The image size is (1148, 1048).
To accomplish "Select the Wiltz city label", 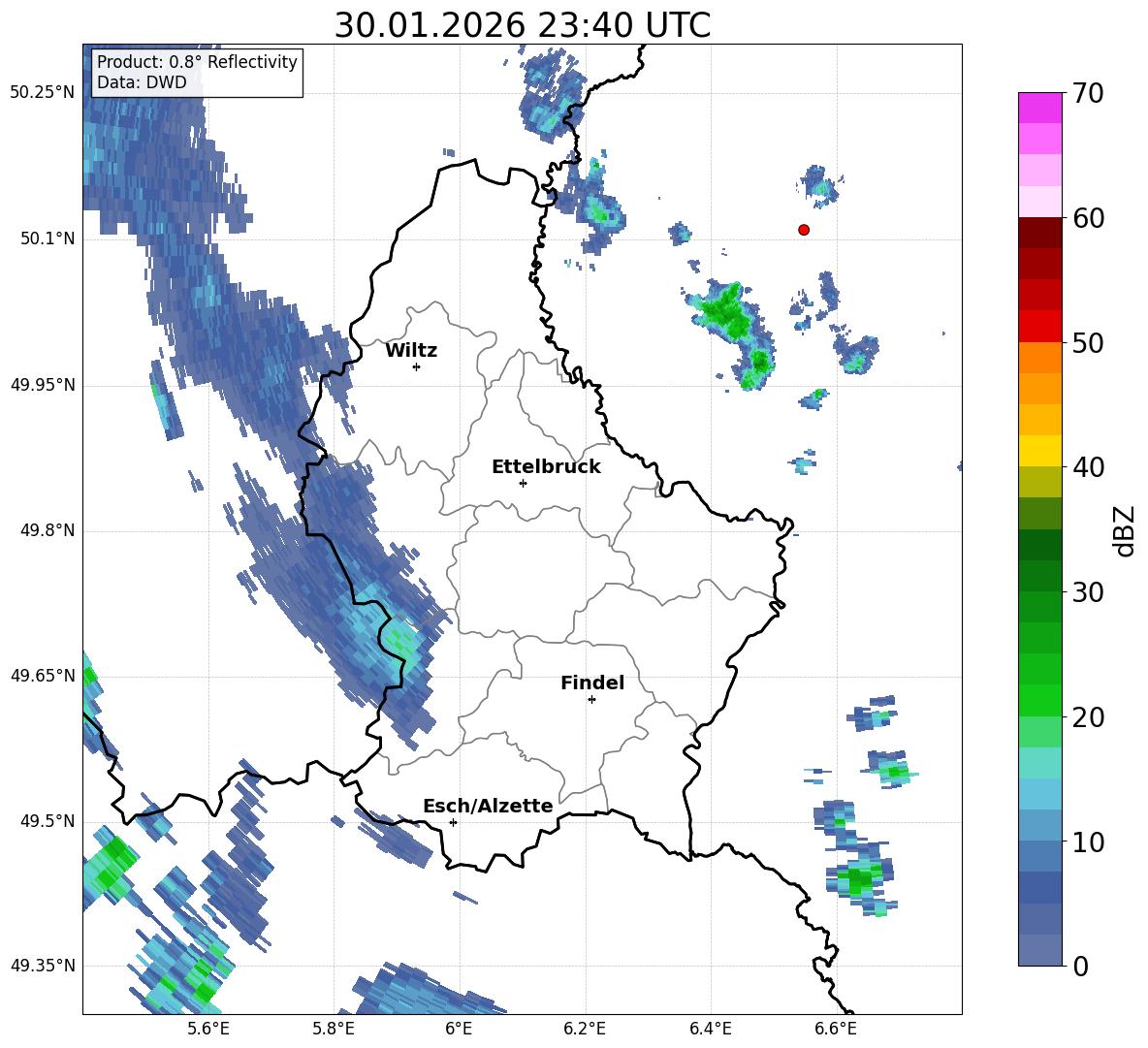I will pos(411,351).
